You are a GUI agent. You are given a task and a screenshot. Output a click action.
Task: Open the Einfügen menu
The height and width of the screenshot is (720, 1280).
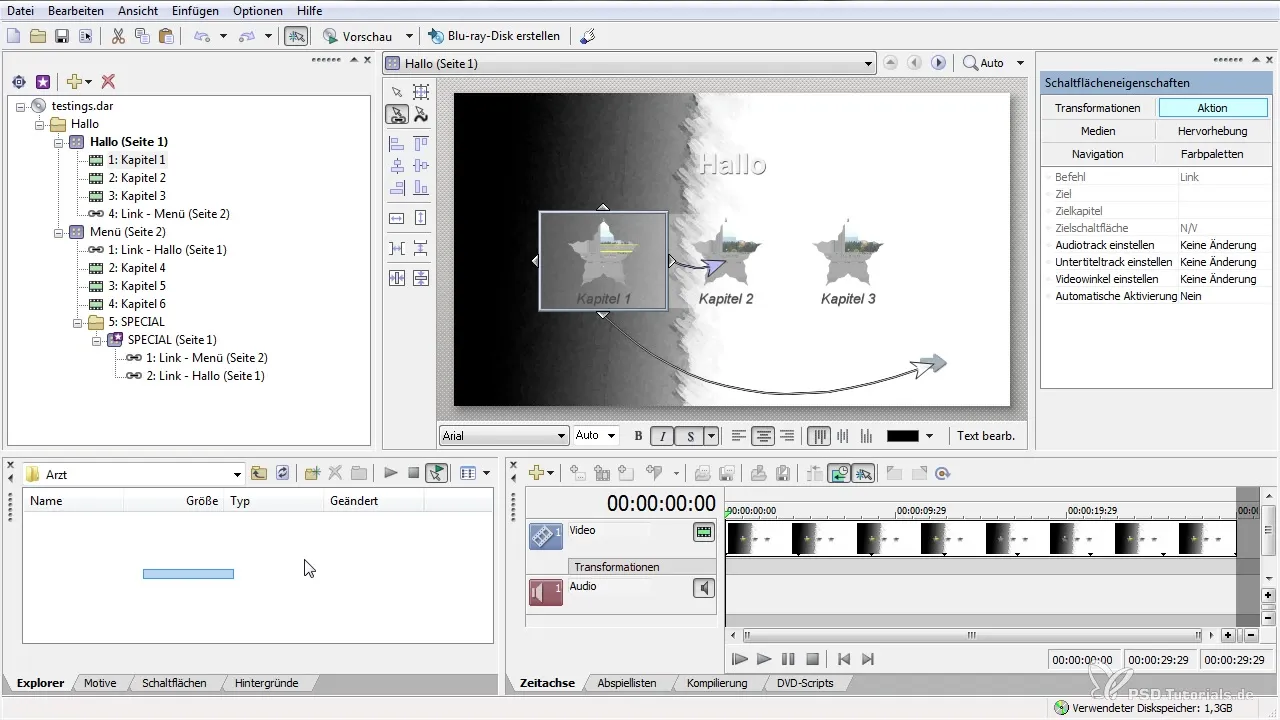tap(195, 10)
